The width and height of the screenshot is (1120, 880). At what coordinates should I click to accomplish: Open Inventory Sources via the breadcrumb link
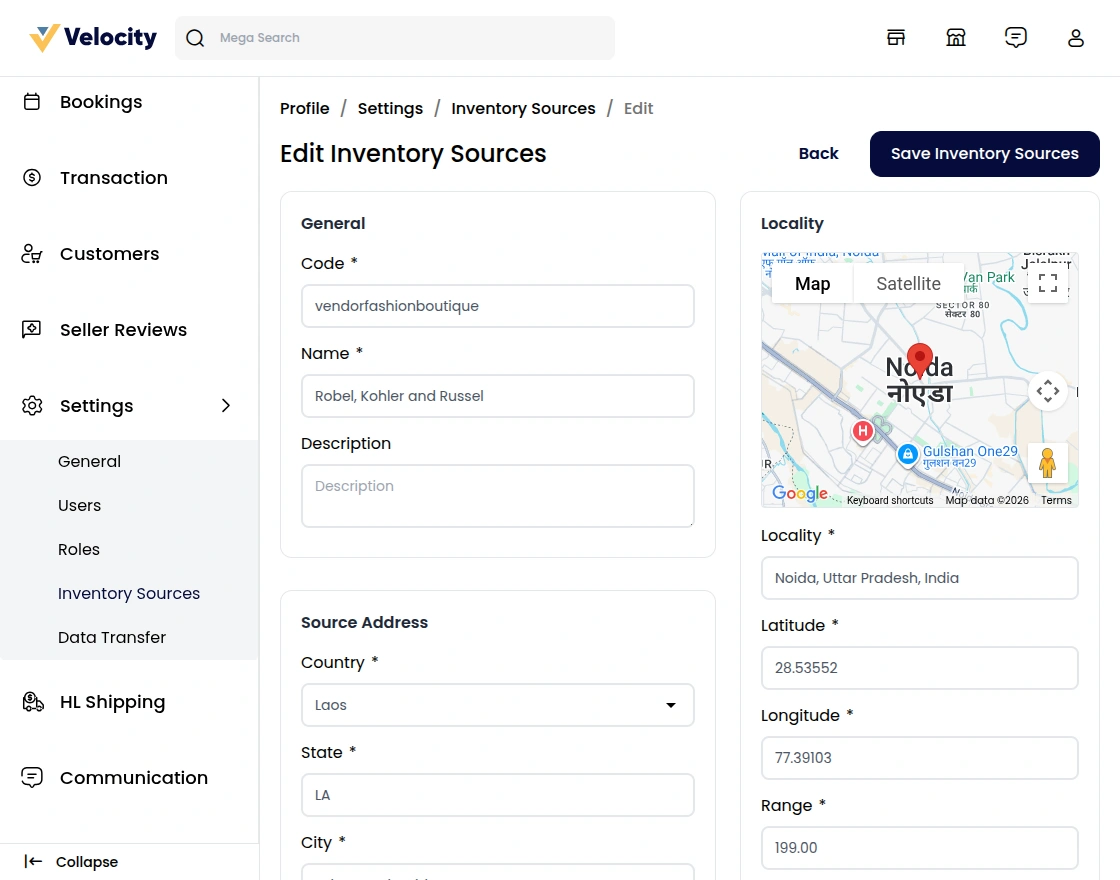point(523,108)
